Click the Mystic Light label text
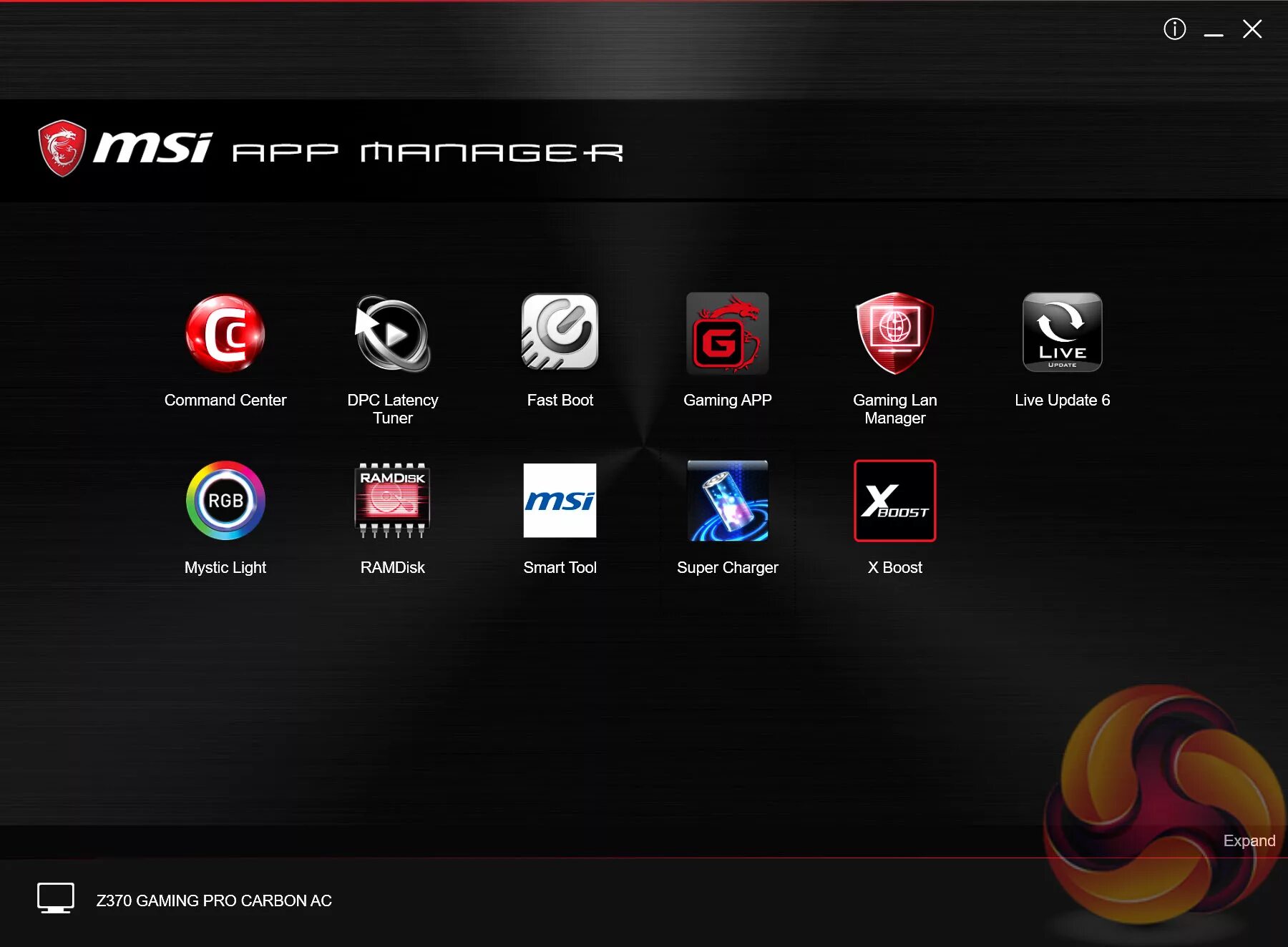Screen dimensions: 1288x947 pos(225,568)
